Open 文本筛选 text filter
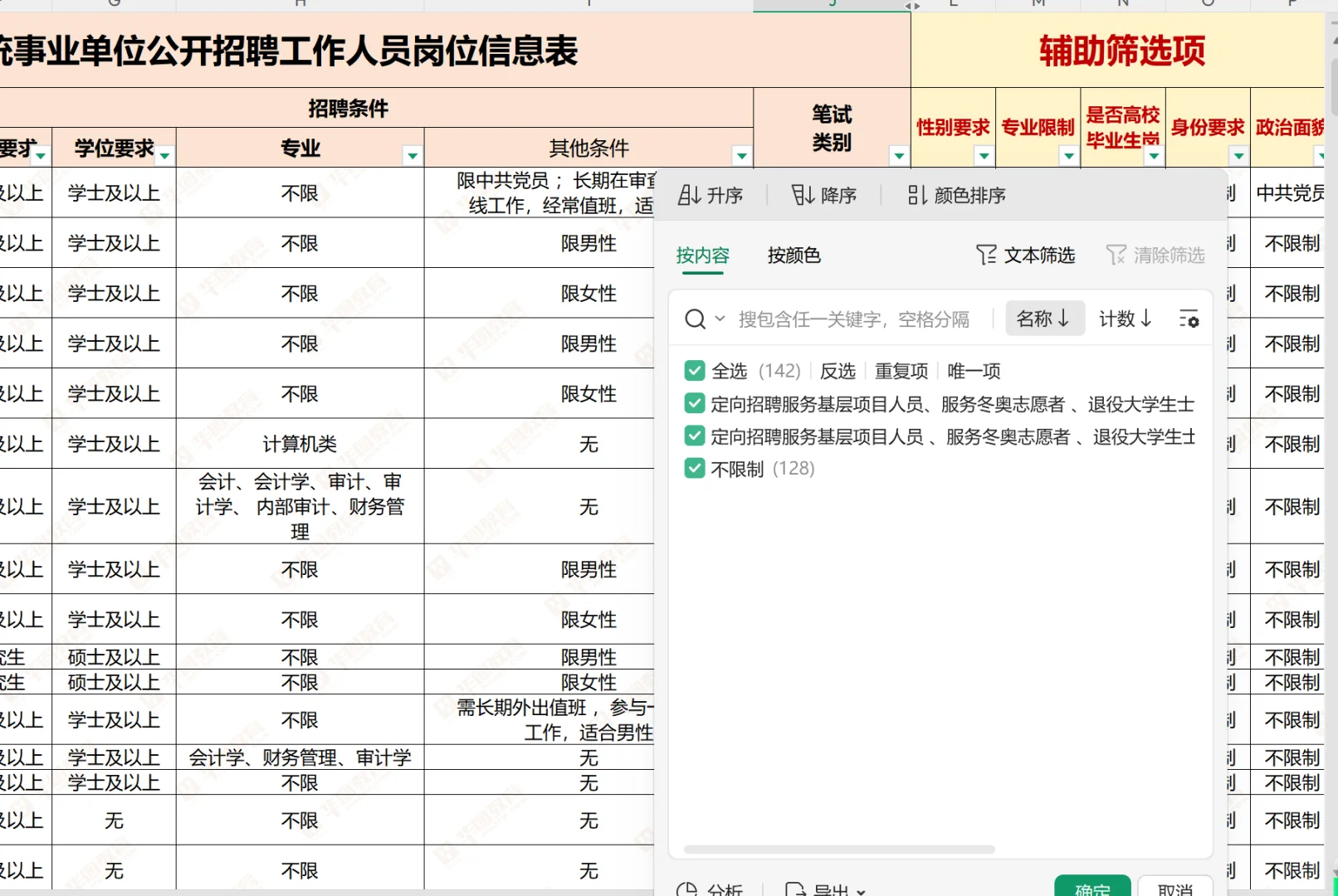1338x896 pixels. click(x=1025, y=256)
